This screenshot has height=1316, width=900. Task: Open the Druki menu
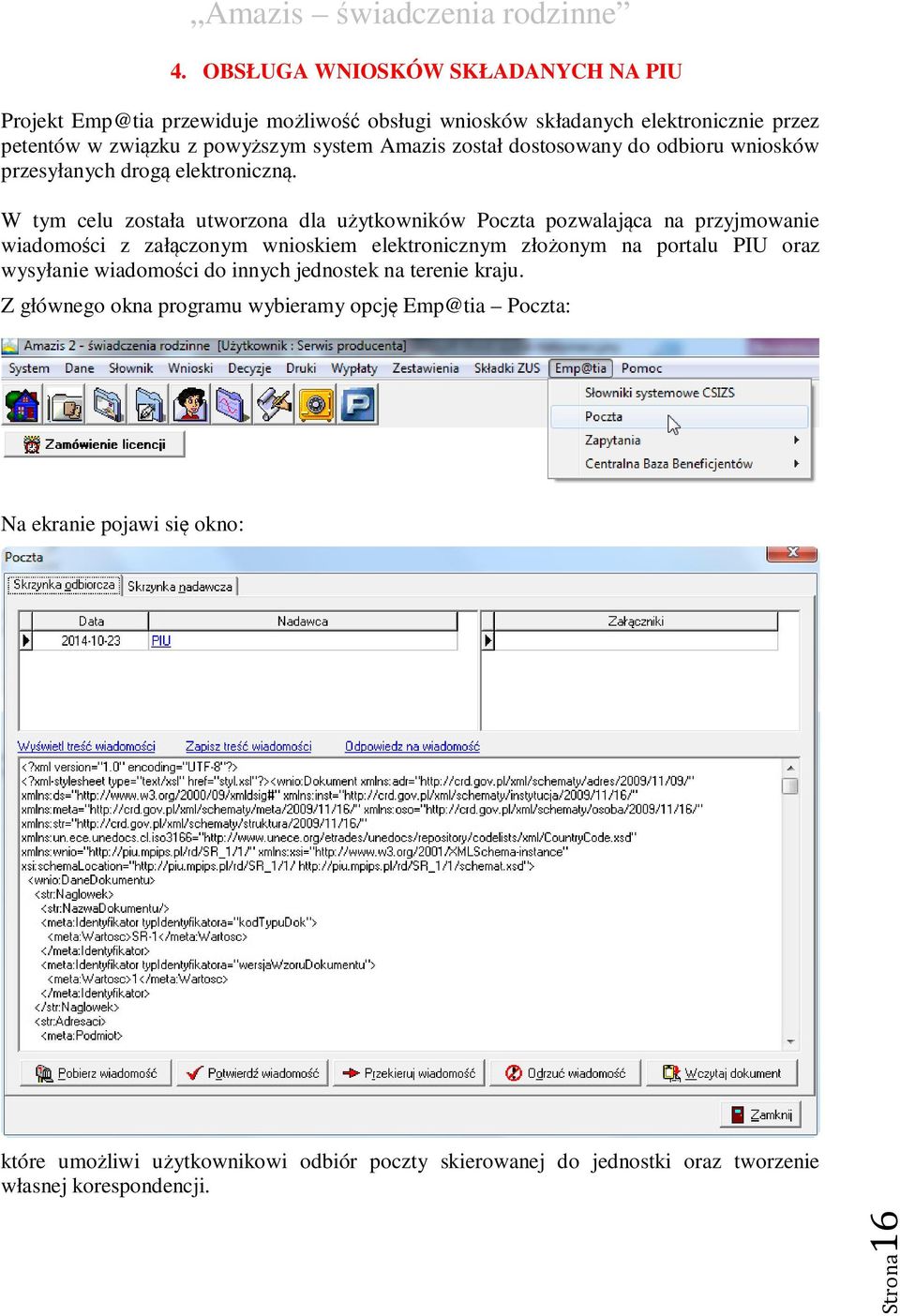[x=301, y=368]
